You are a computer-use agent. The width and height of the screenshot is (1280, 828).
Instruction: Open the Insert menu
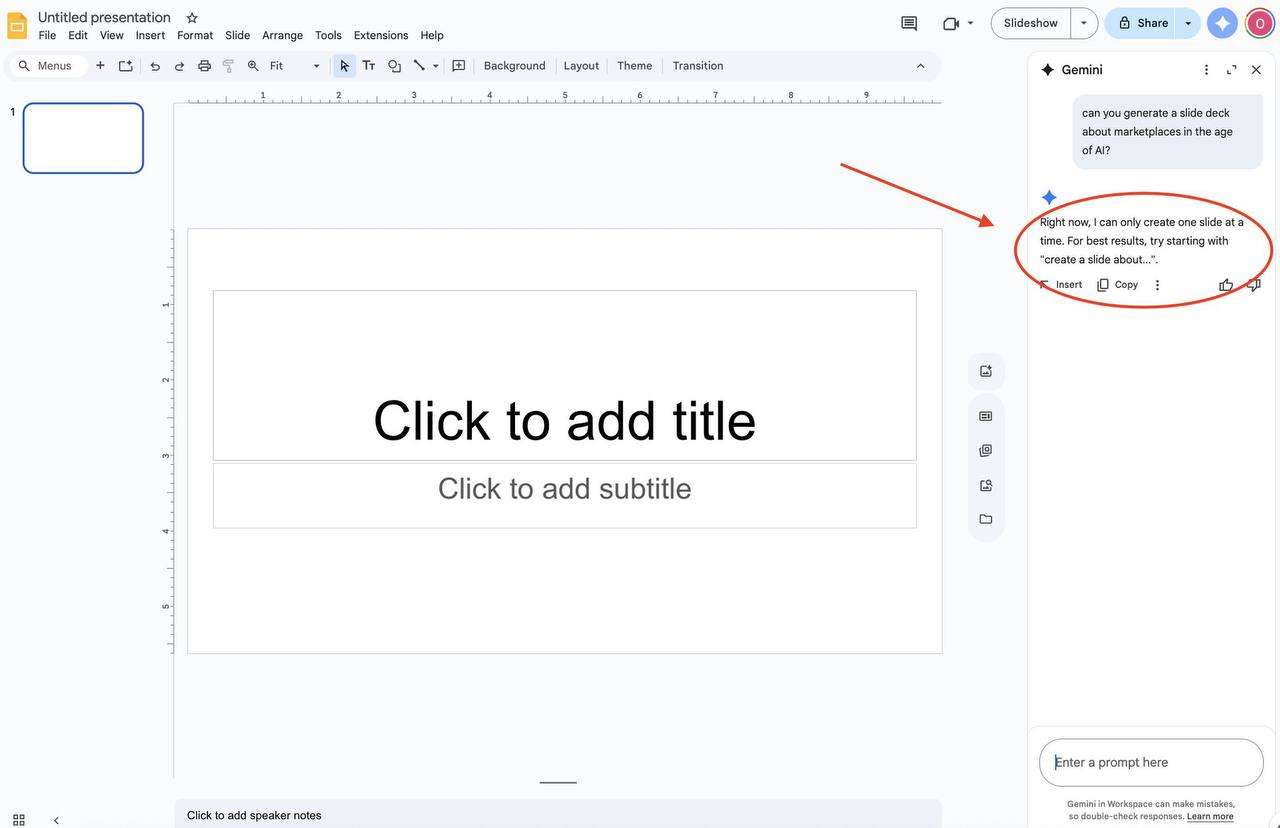150,35
